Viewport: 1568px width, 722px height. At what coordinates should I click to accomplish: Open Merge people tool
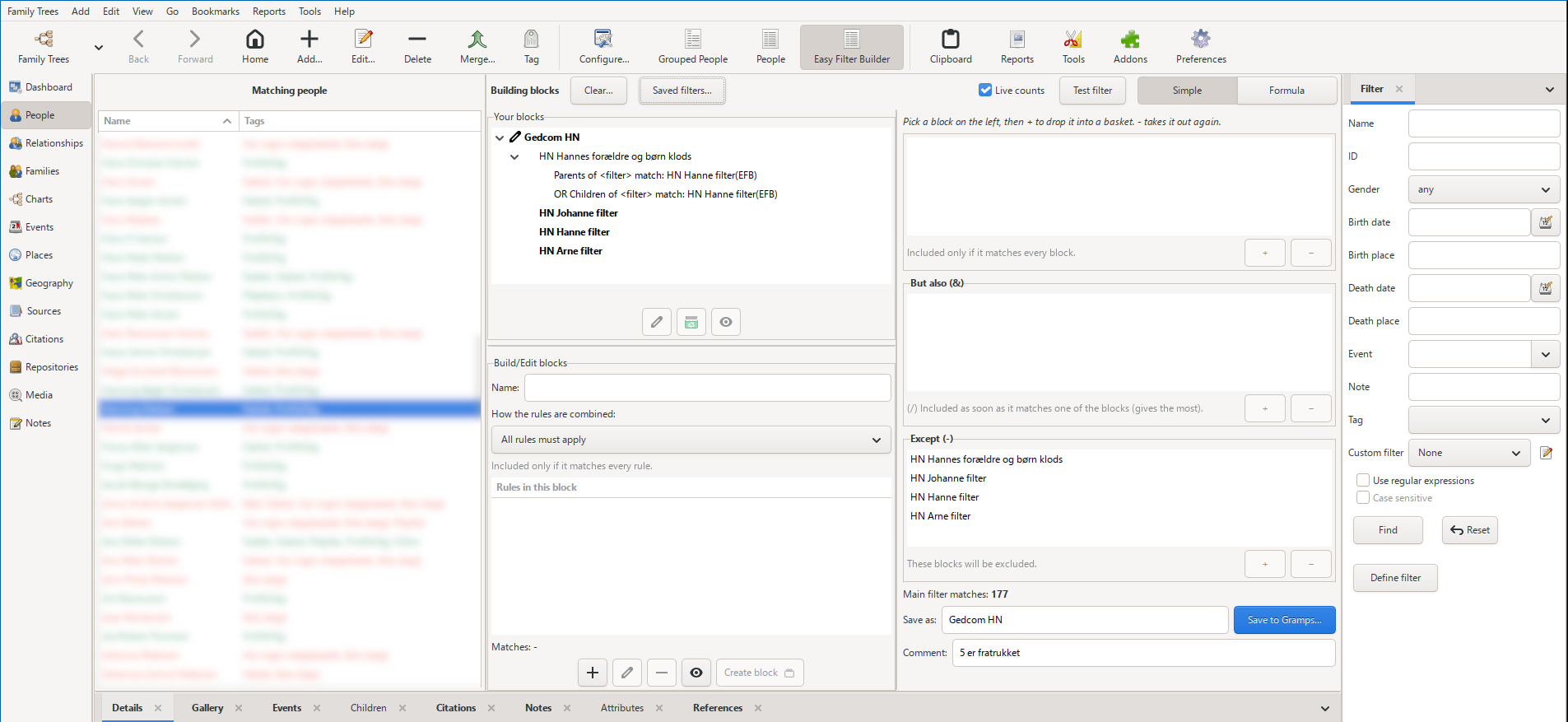click(477, 47)
